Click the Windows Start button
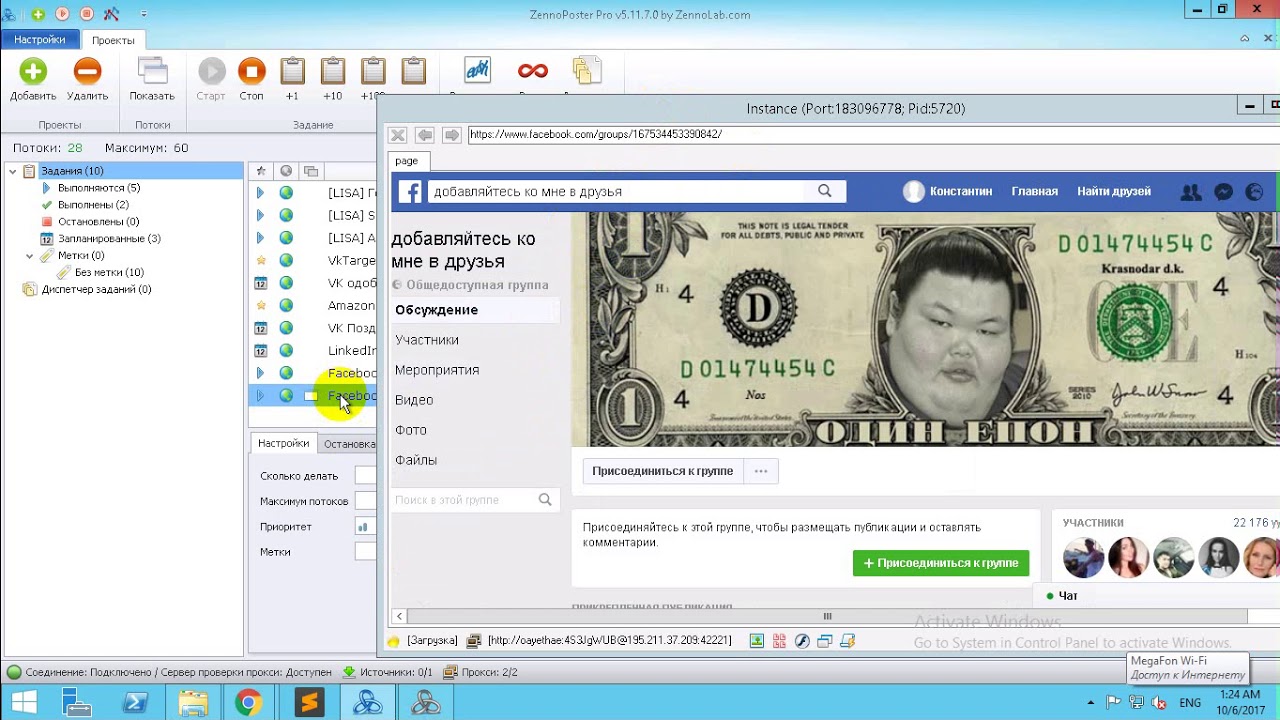Viewport: 1280px width, 720px height. click(22, 703)
